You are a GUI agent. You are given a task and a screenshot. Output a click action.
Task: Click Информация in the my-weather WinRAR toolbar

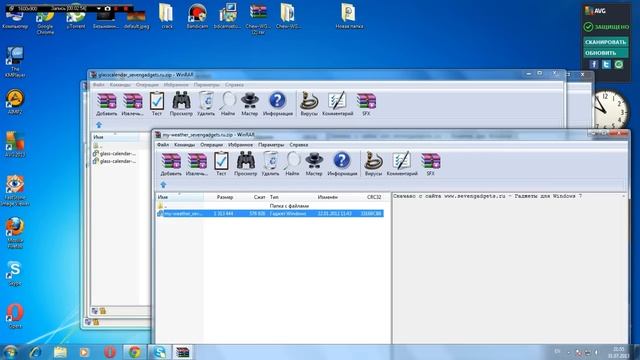point(342,164)
